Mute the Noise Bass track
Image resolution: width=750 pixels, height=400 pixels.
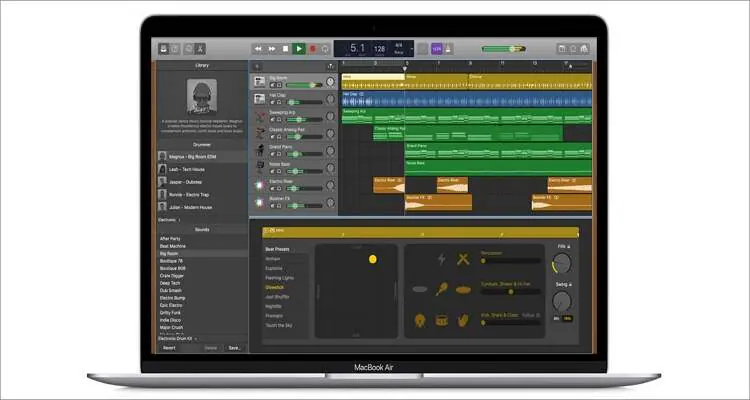pyautogui.click(x=273, y=171)
